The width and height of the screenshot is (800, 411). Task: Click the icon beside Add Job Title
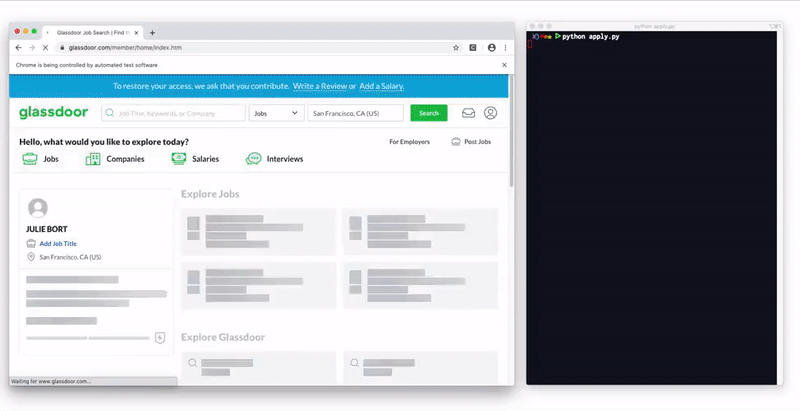click(31, 244)
